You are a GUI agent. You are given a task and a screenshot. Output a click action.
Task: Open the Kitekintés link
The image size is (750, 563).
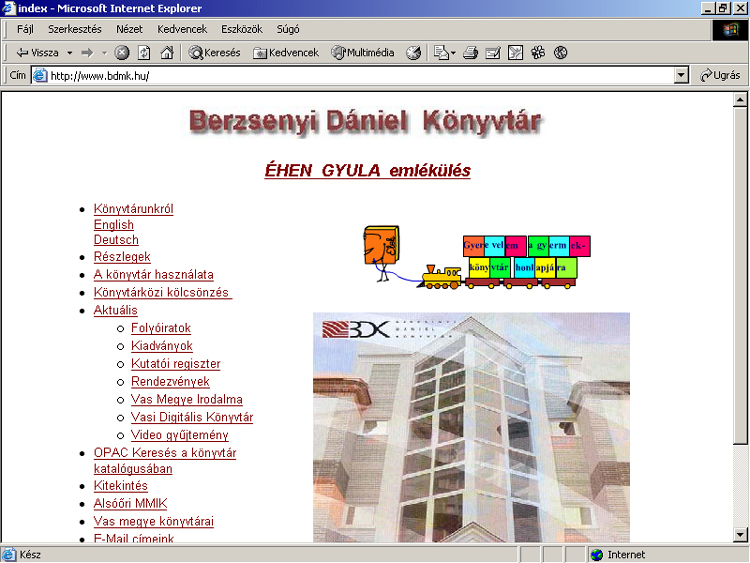click(121, 486)
